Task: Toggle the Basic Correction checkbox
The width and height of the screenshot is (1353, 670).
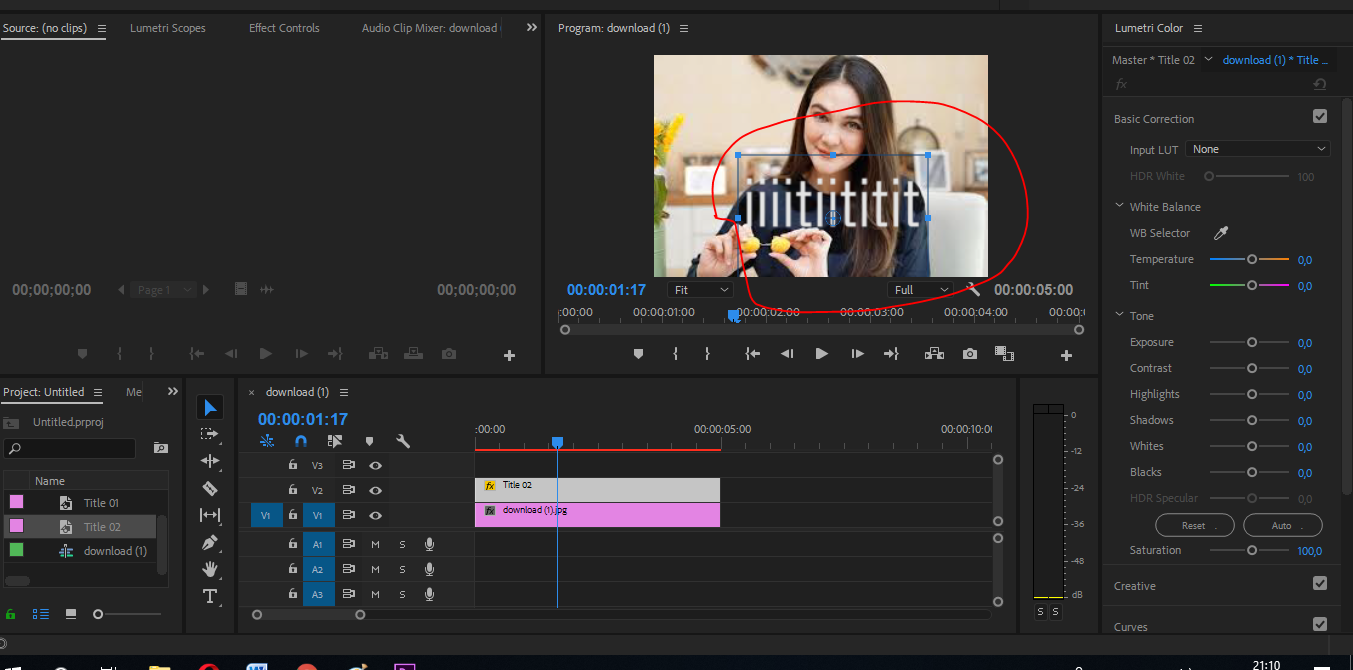Action: tap(1320, 117)
